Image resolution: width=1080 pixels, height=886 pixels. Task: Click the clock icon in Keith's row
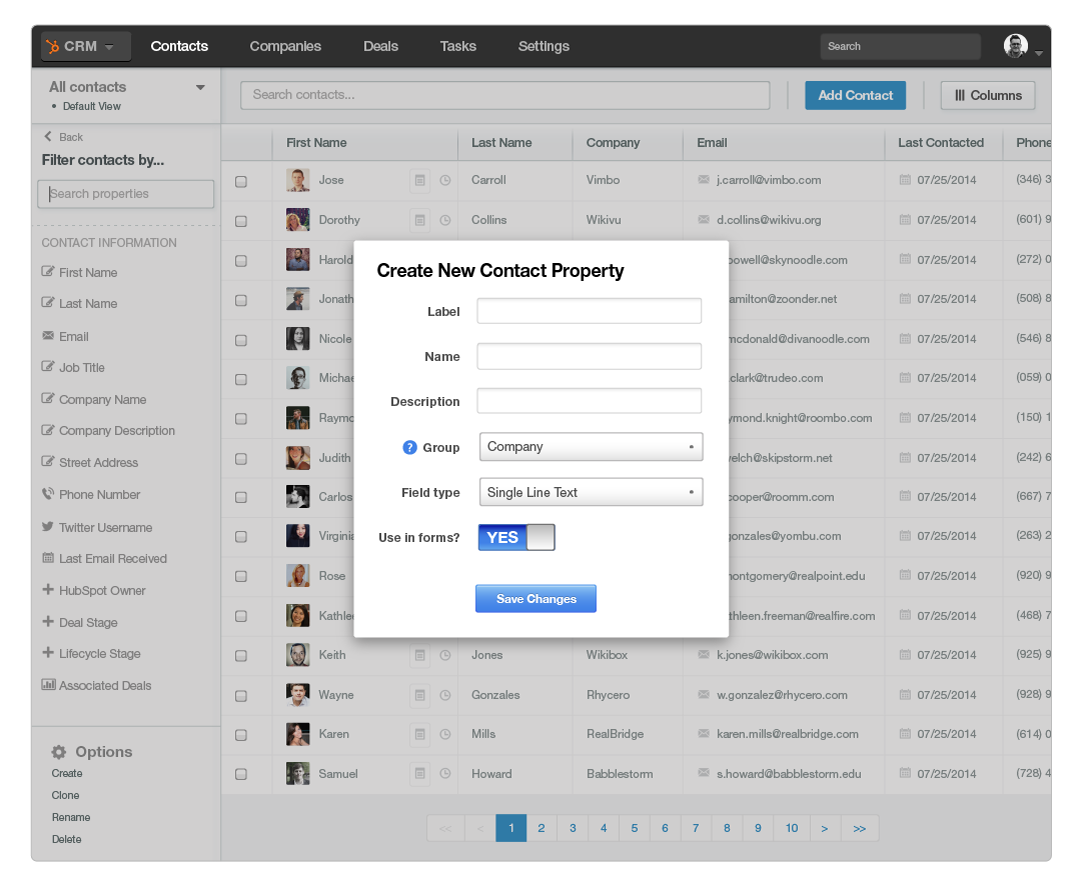(x=445, y=655)
